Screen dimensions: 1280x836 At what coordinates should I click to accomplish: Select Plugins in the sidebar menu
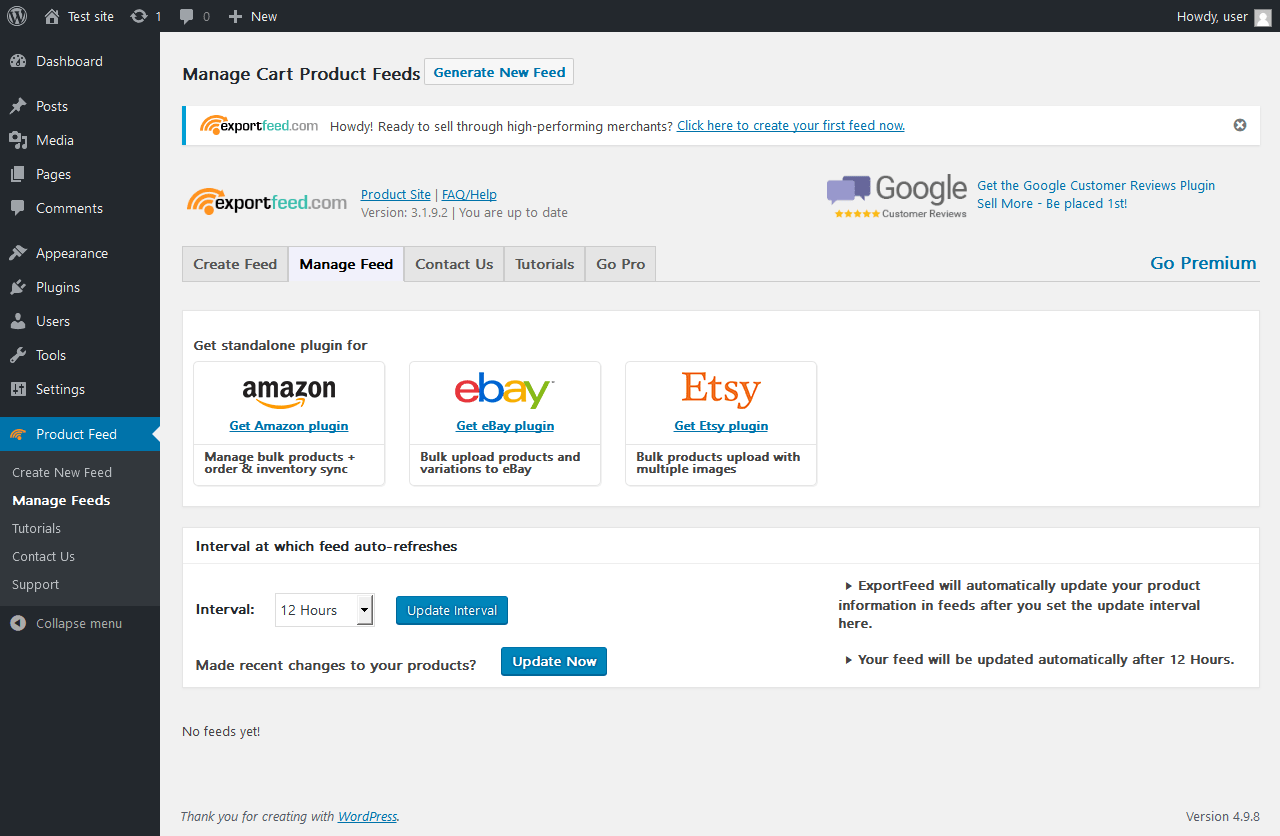pyautogui.click(x=58, y=287)
